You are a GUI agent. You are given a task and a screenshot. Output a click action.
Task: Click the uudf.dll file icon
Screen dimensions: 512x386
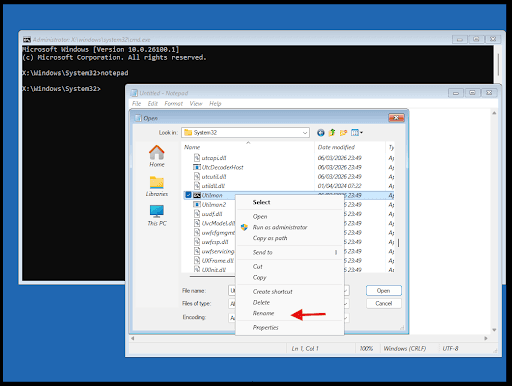click(197, 214)
